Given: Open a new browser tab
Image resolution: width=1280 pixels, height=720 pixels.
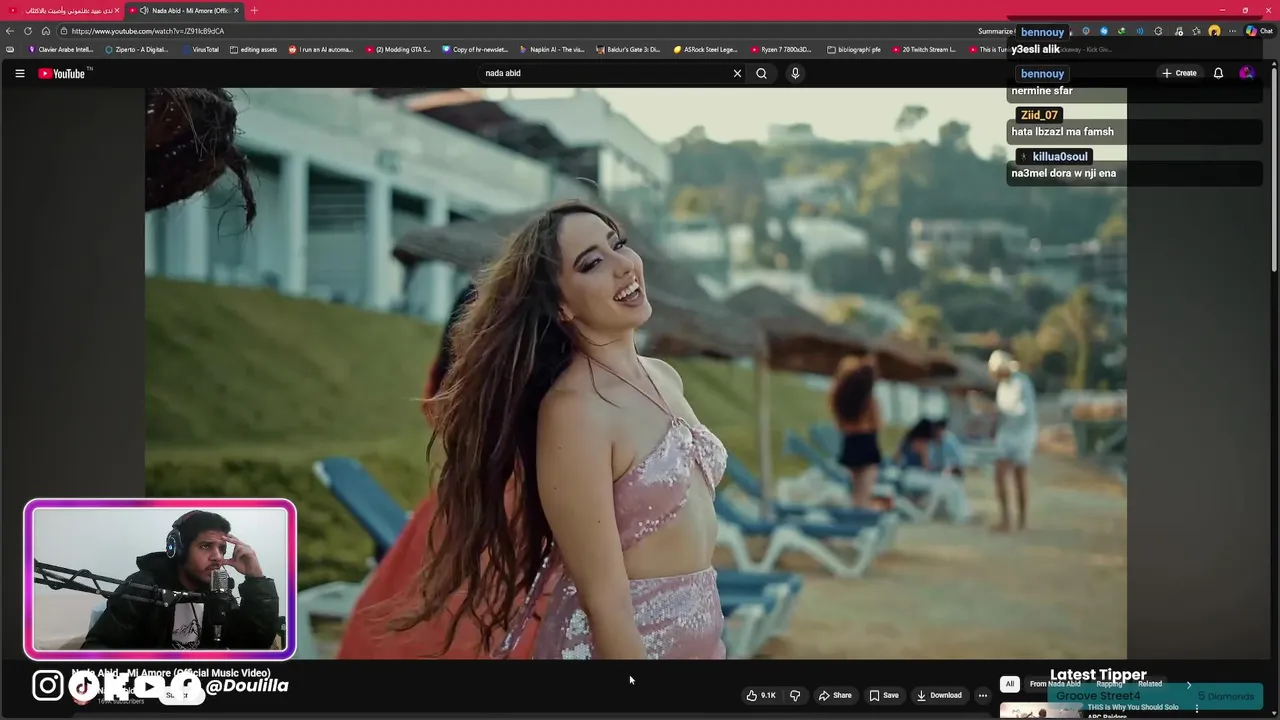Looking at the screenshot, I should pos(254,10).
